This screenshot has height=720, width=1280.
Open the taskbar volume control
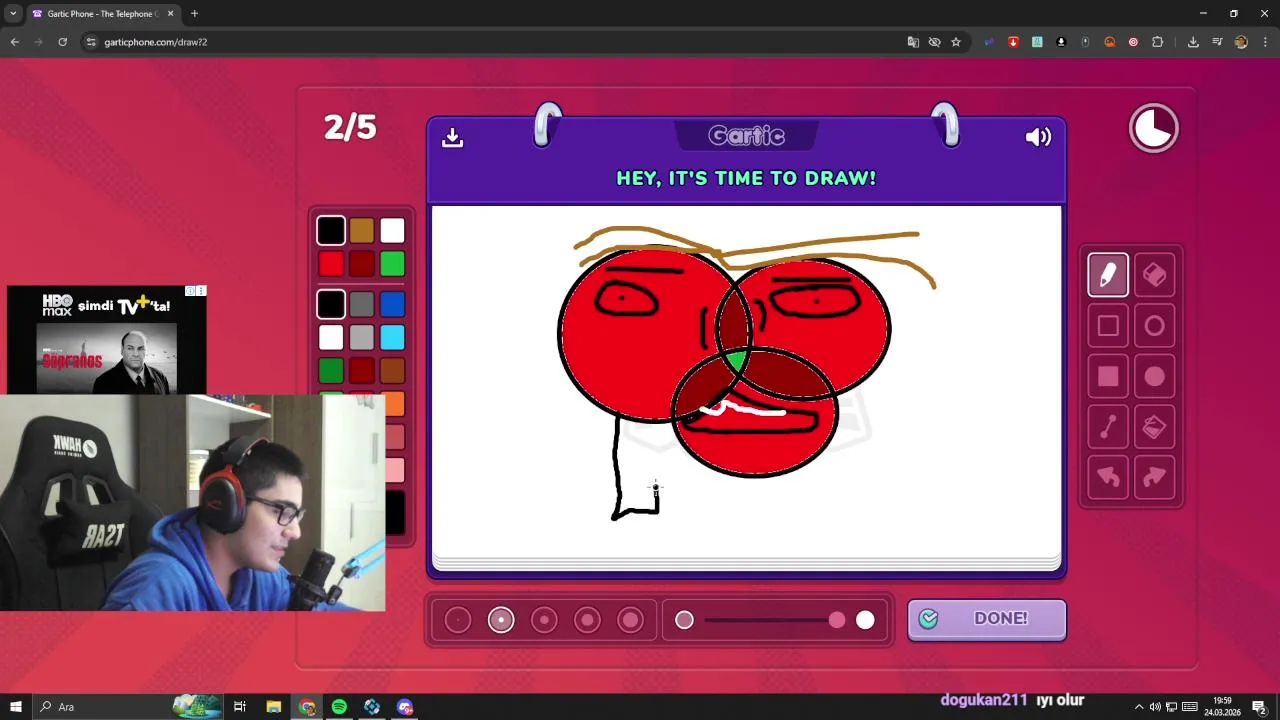tap(1155, 707)
